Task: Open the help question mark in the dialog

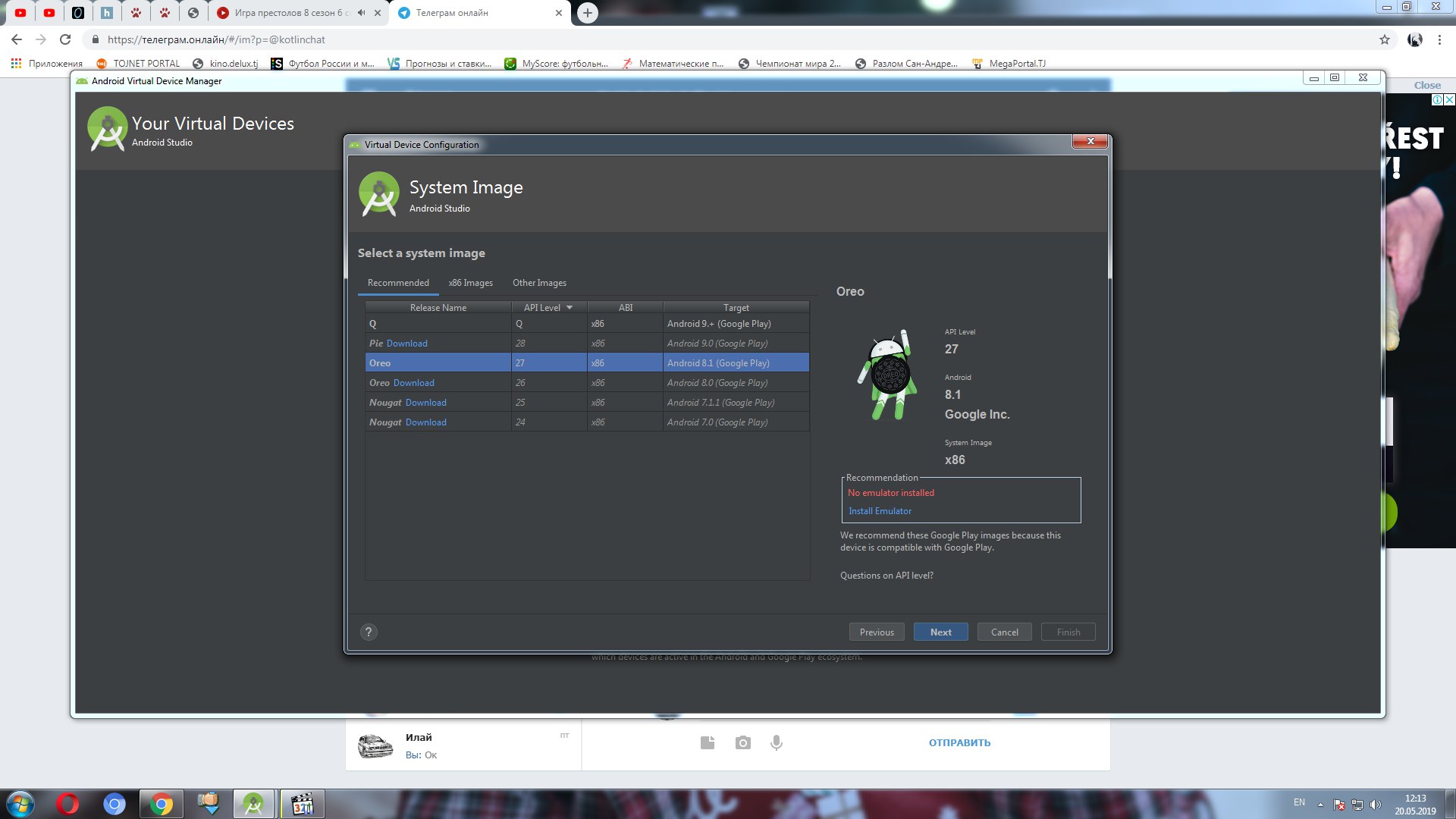Action: pos(369,632)
